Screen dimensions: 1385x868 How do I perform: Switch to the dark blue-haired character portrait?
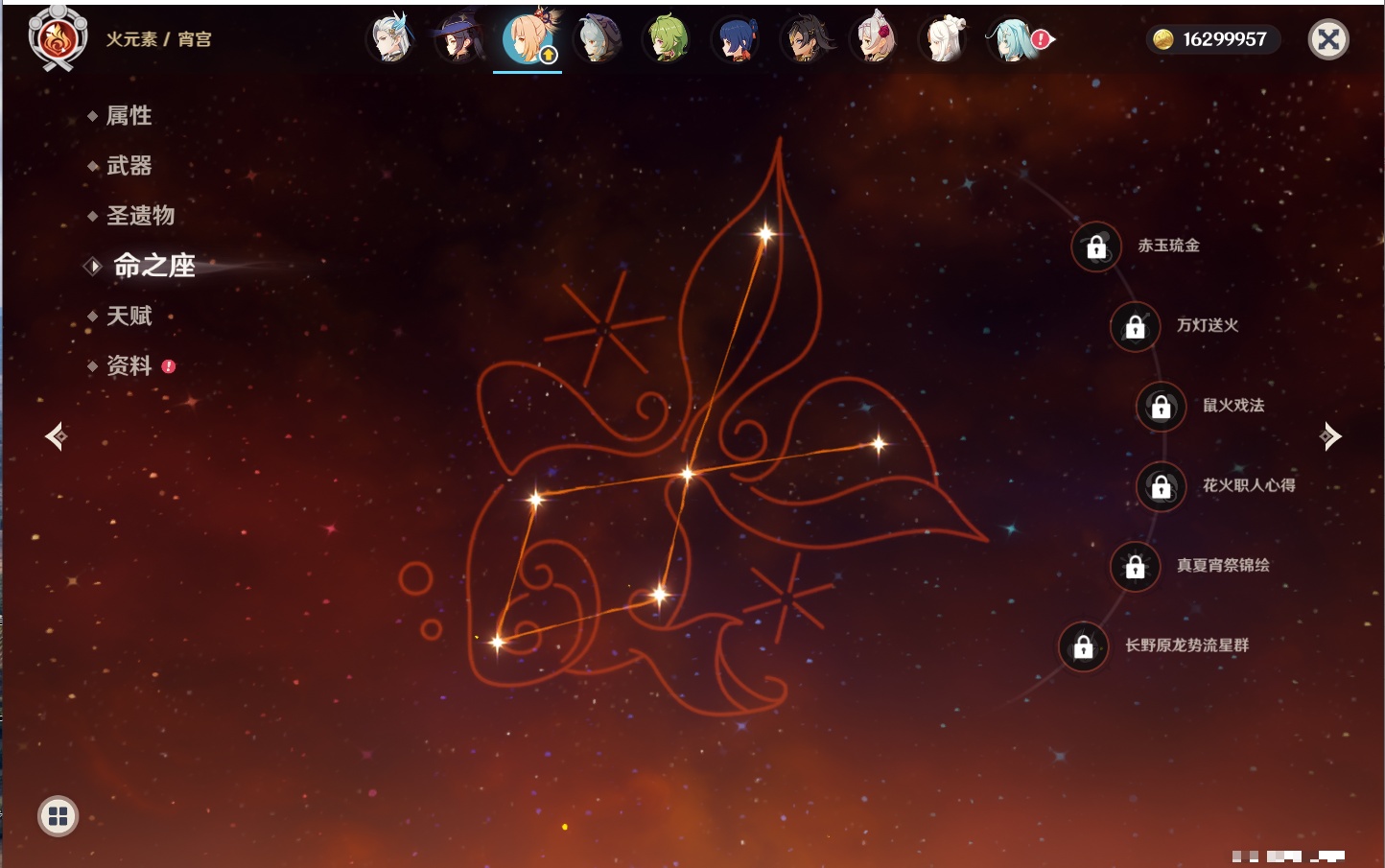(x=736, y=39)
